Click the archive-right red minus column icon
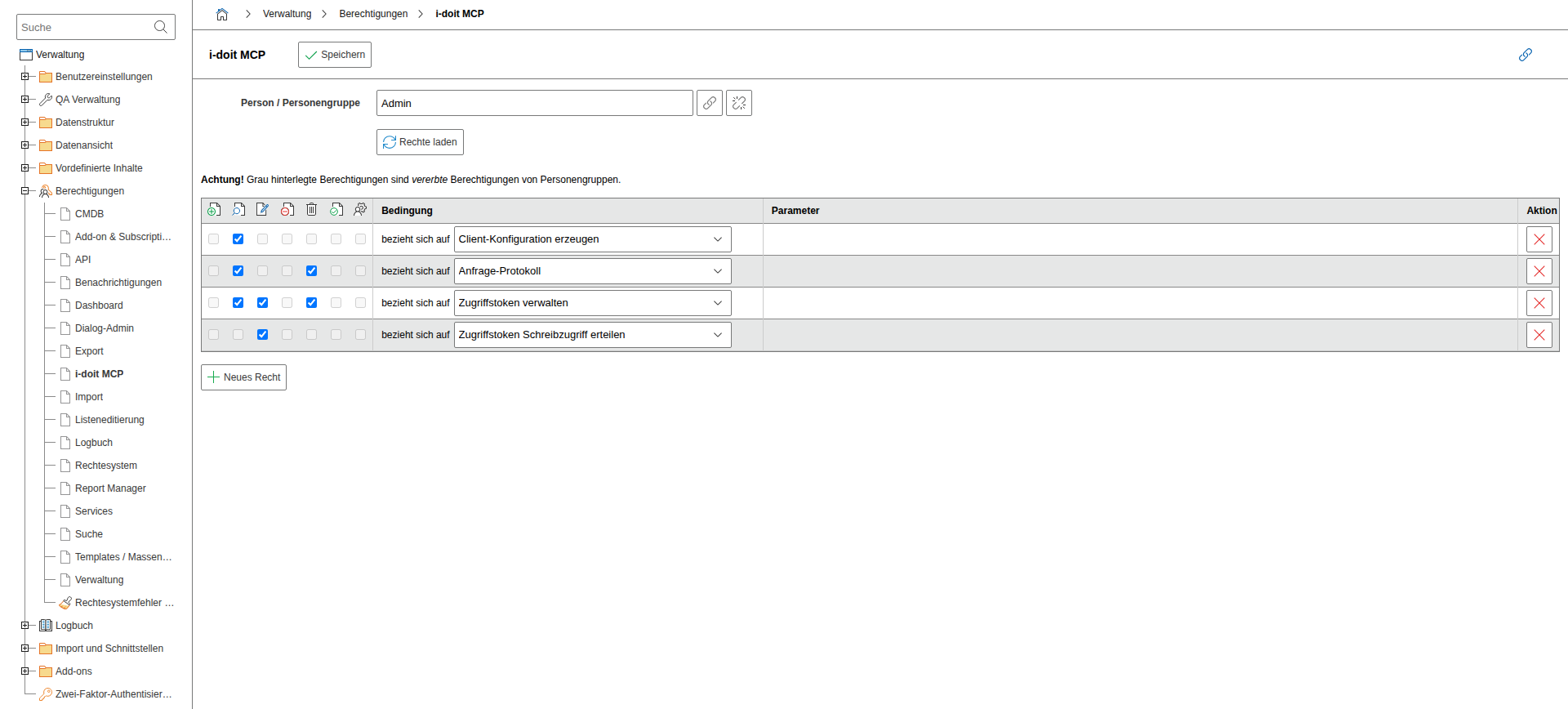The image size is (1568, 709). 287,210
